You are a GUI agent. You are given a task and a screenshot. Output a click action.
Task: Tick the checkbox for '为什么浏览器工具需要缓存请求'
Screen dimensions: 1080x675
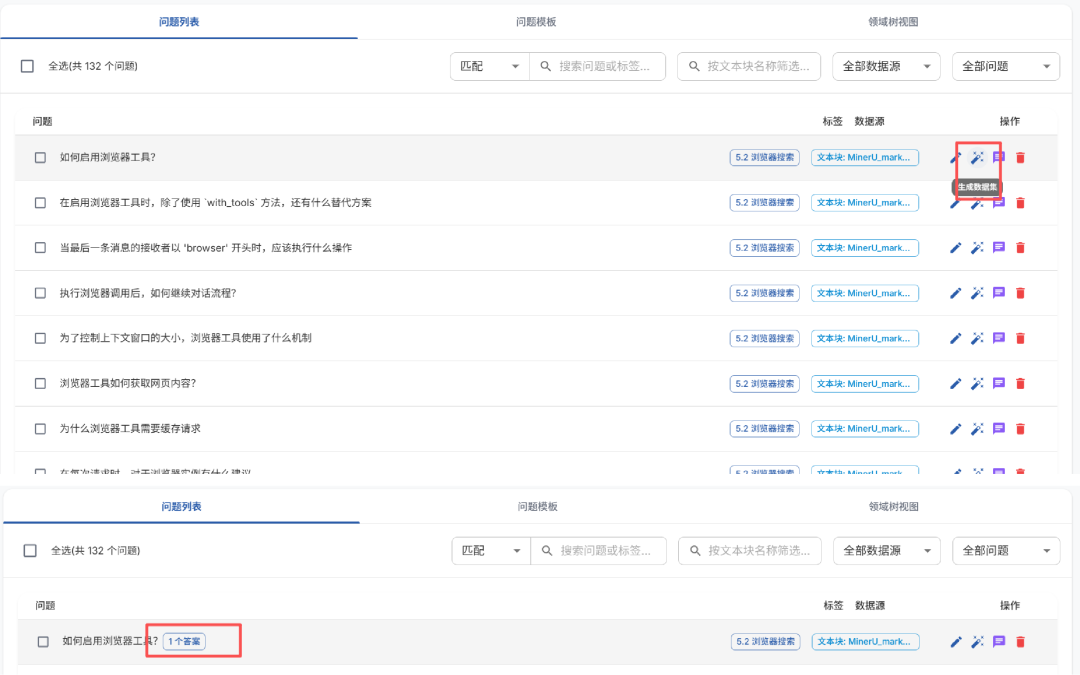[x=41, y=428]
